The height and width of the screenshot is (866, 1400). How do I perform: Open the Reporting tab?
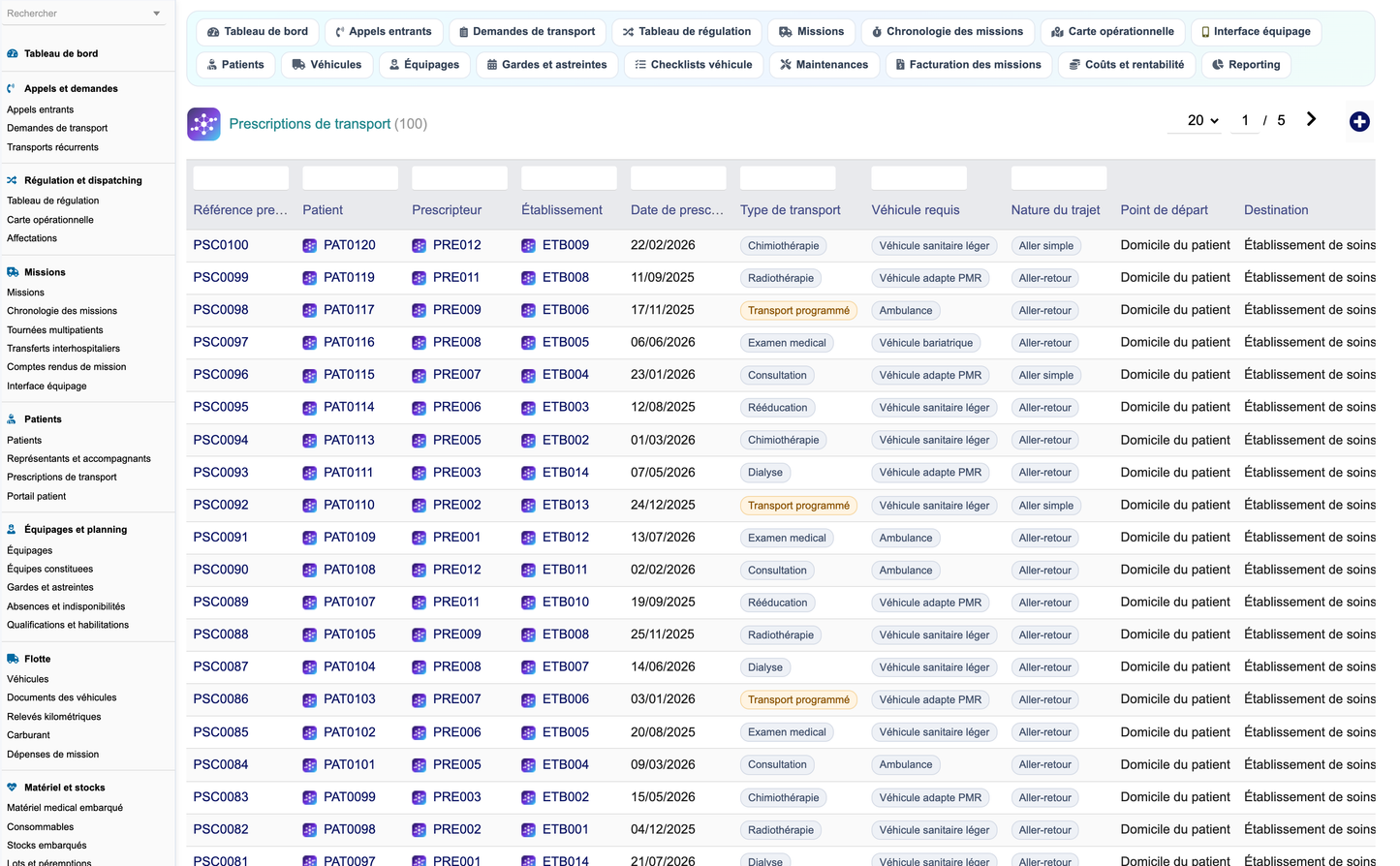[x=1246, y=65]
